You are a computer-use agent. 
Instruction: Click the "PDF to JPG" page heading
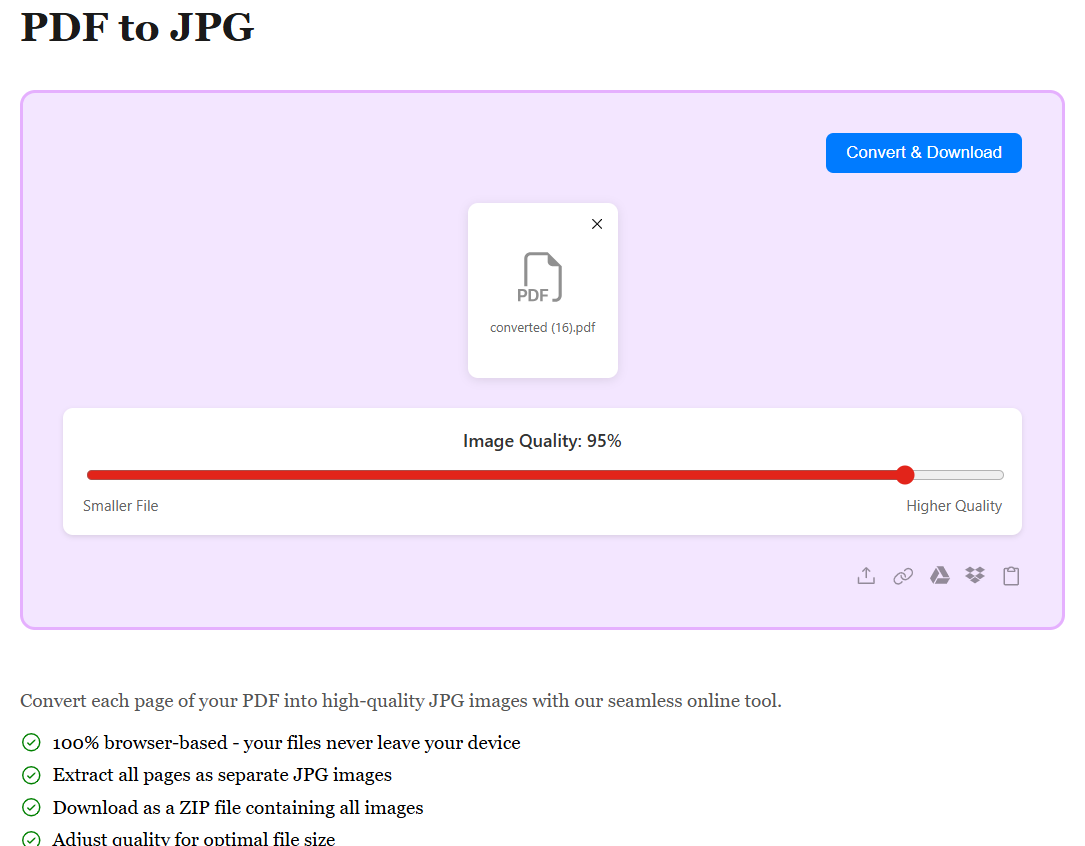click(137, 27)
